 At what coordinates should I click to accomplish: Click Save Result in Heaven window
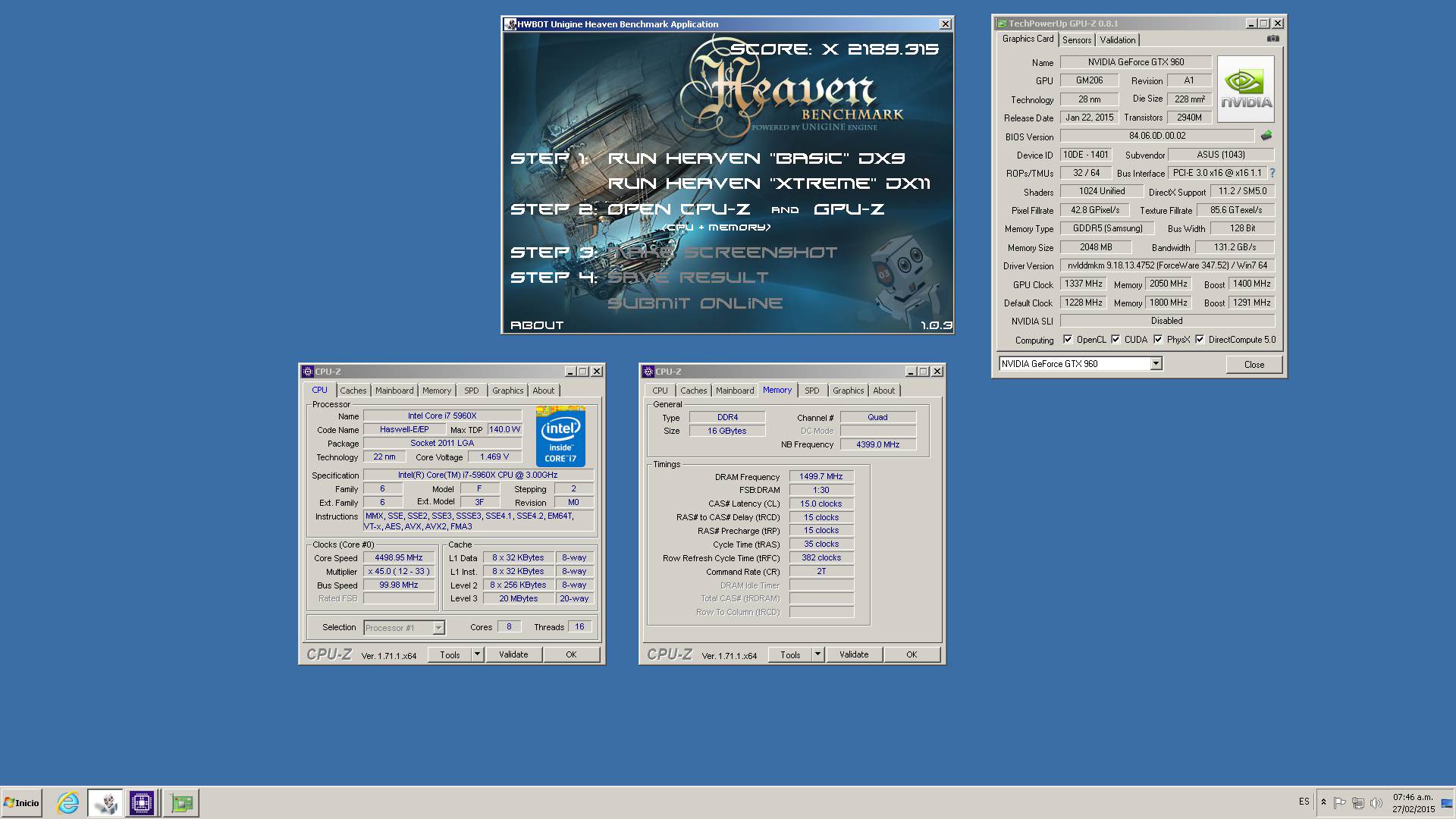click(688, 278)
